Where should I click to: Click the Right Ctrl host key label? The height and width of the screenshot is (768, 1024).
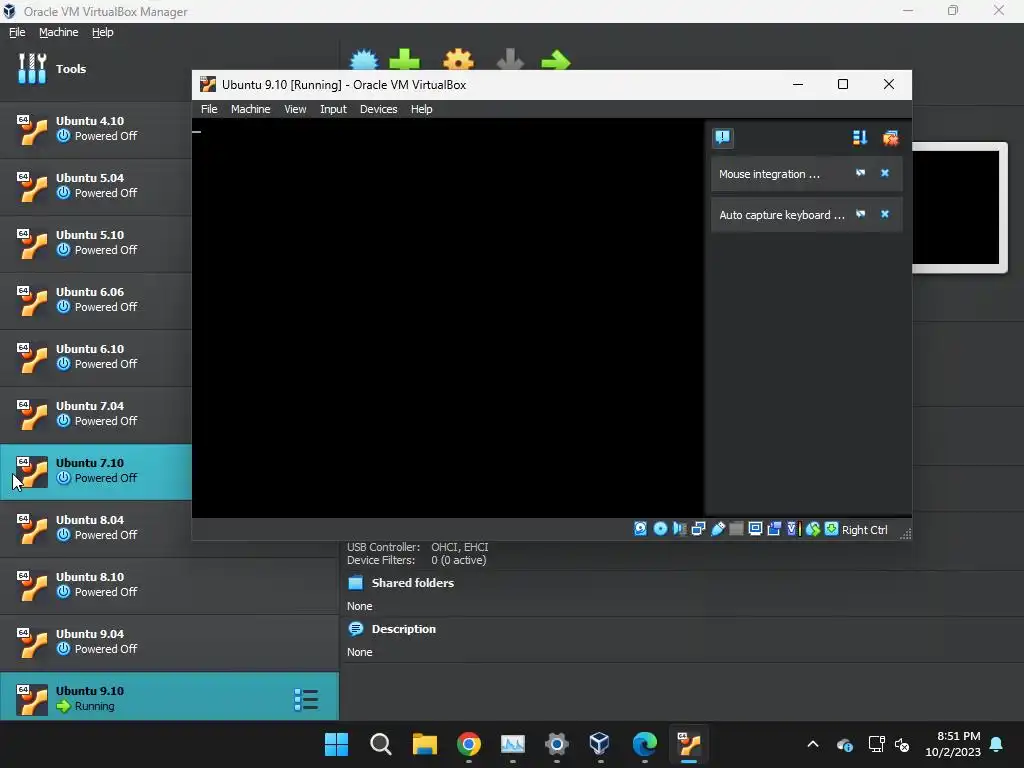(x=865, y=530)
